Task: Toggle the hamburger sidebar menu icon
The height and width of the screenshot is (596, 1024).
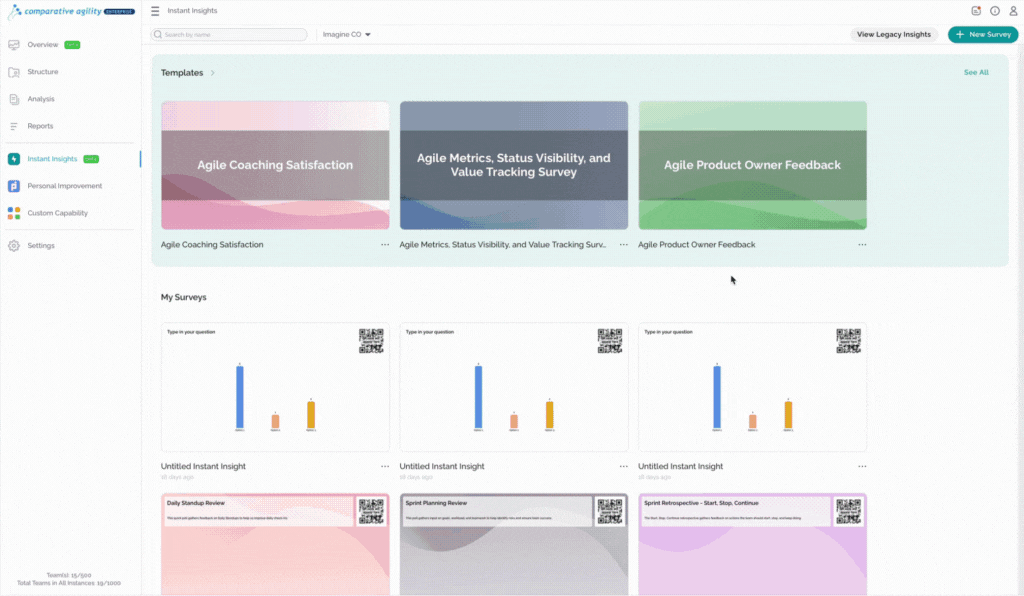Action: [155, 11]
